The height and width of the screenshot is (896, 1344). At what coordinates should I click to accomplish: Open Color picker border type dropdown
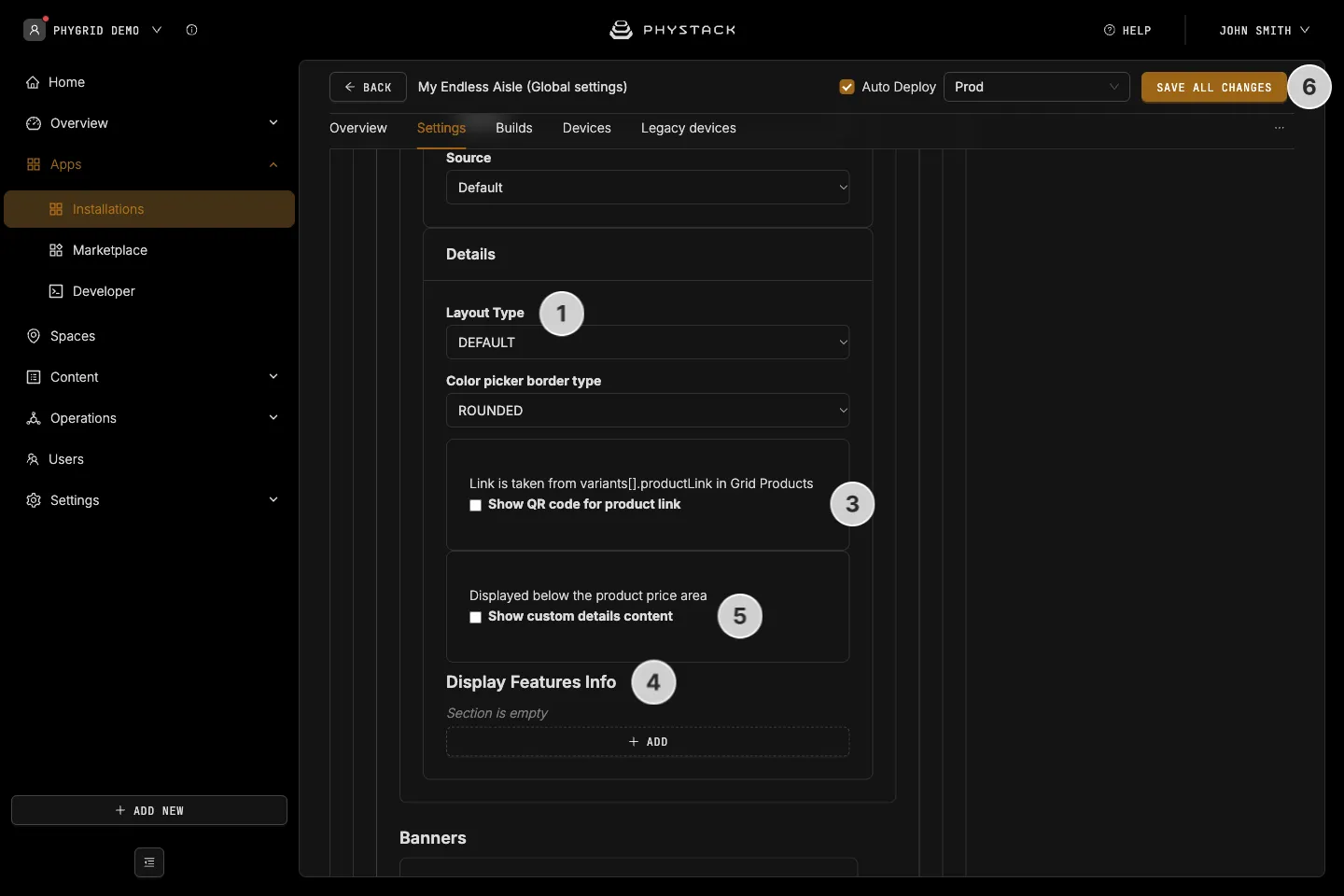pos(648,411)
